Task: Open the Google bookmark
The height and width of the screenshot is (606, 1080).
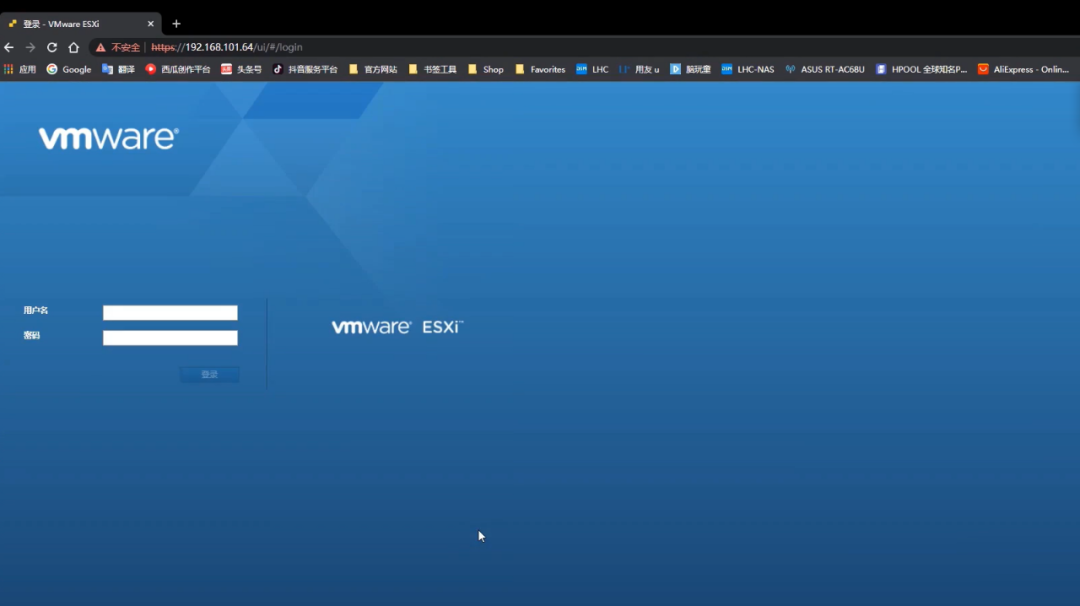Action: click(69, 70)
